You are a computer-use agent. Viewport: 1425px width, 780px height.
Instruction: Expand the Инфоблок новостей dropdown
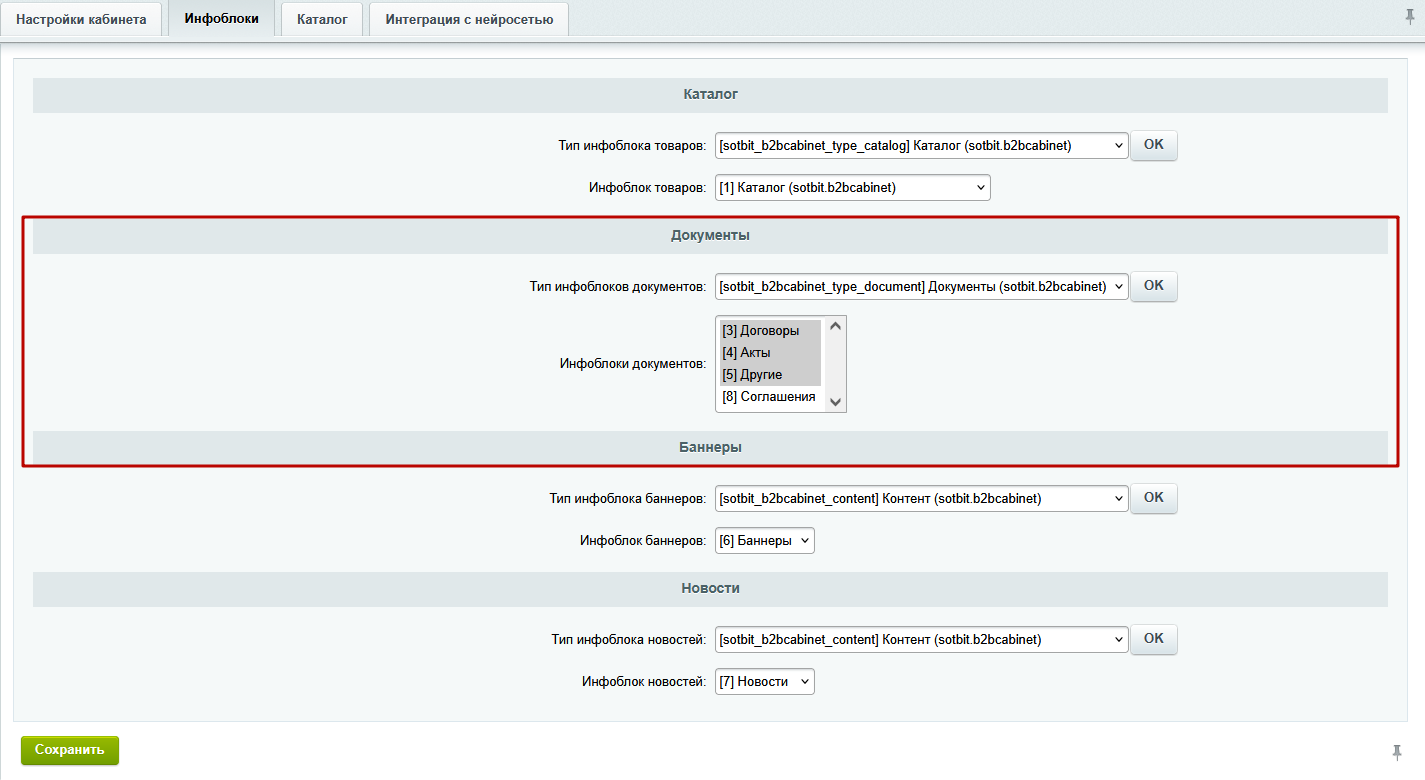point(765,682)
